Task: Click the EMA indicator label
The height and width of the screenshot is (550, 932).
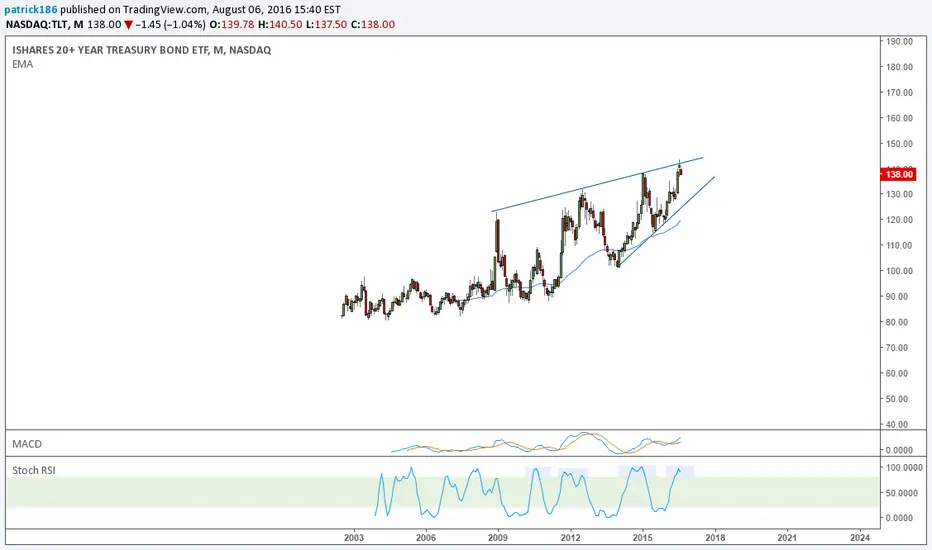Action: coord(23,64)
